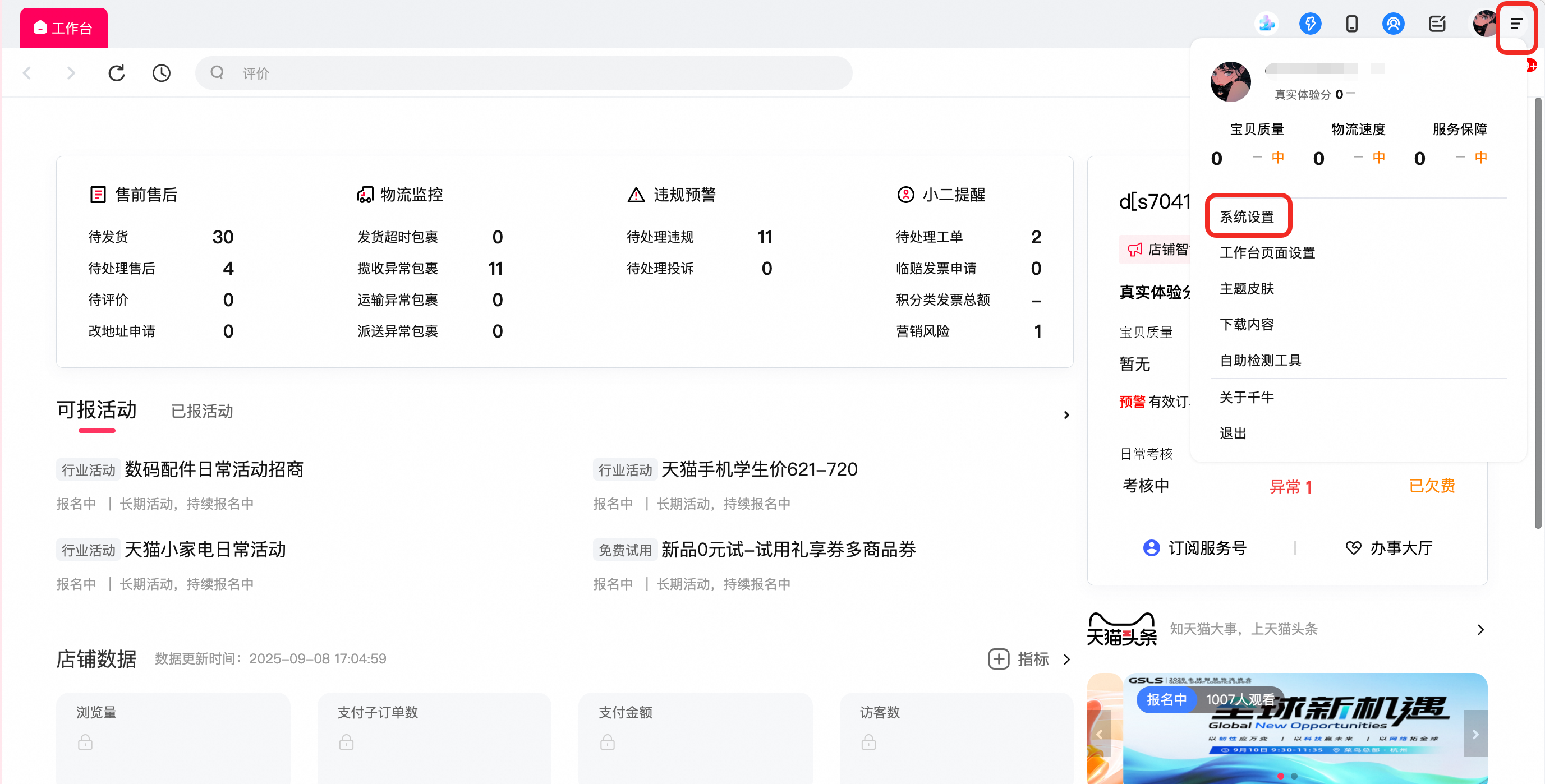Focus the 评价 search input field
Viewport: 1545px width, 784px height.
click(x=523, y=73)
